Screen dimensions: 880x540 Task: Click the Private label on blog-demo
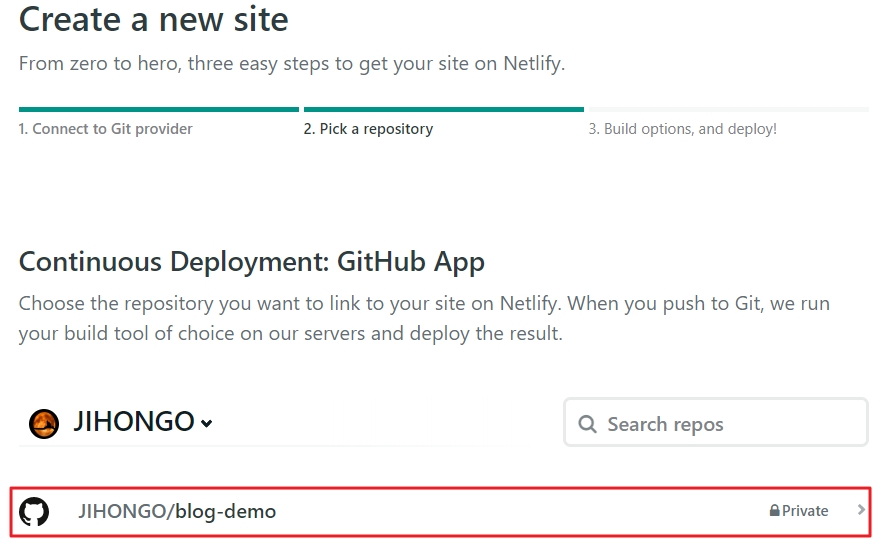click(x=805, y=511)
